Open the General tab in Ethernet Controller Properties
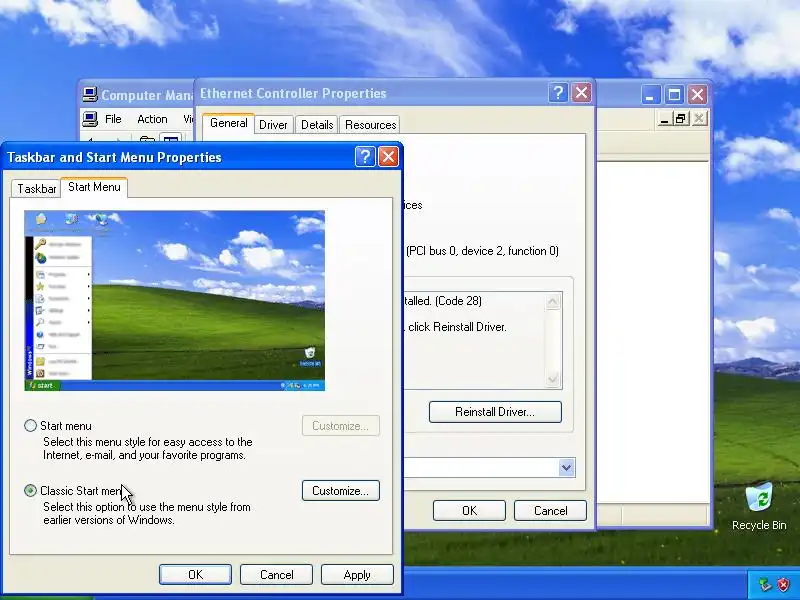800x600 pixels. click(x=229, y=123)
